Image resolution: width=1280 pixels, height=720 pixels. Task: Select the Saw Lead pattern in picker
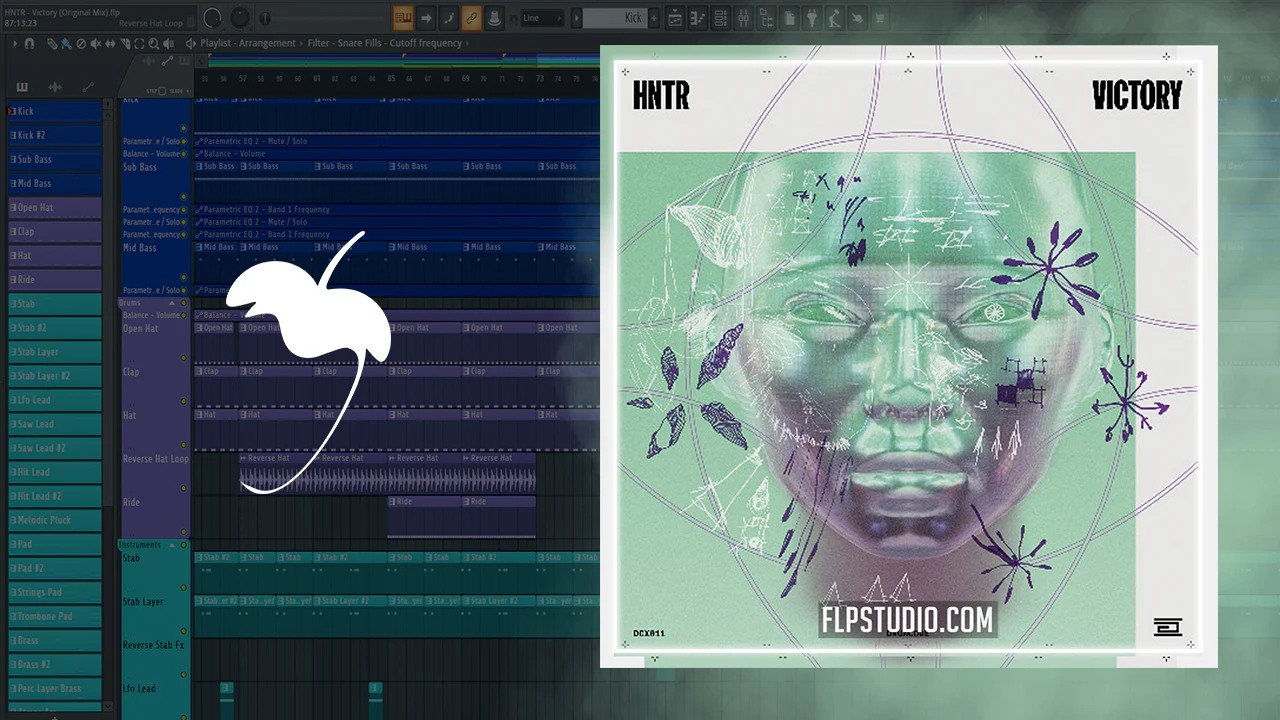coord(55,424)
